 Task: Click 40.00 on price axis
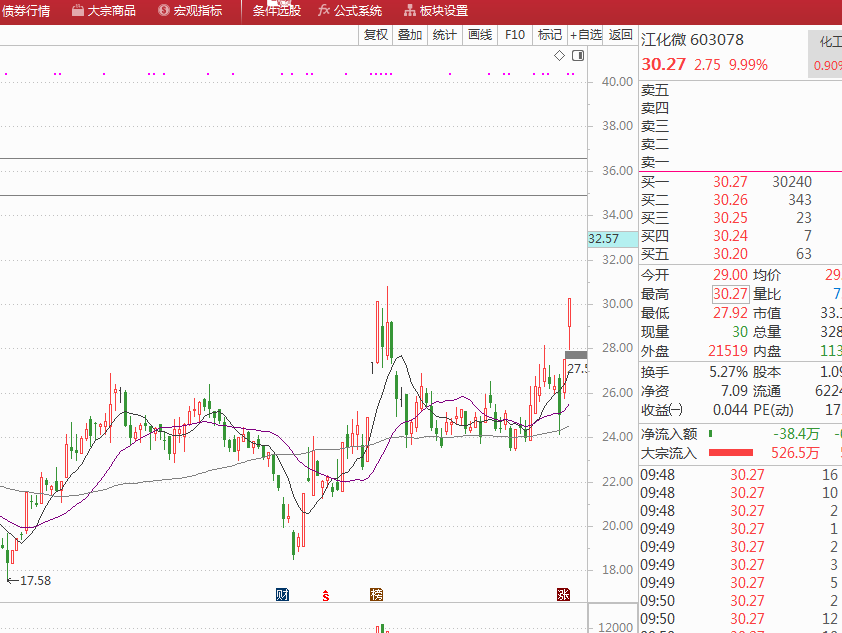coord(617,82)
